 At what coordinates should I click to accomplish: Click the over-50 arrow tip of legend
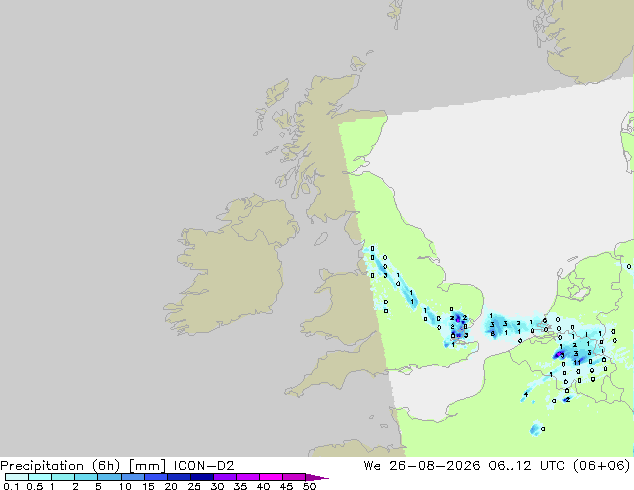click(x=317, y=477)
